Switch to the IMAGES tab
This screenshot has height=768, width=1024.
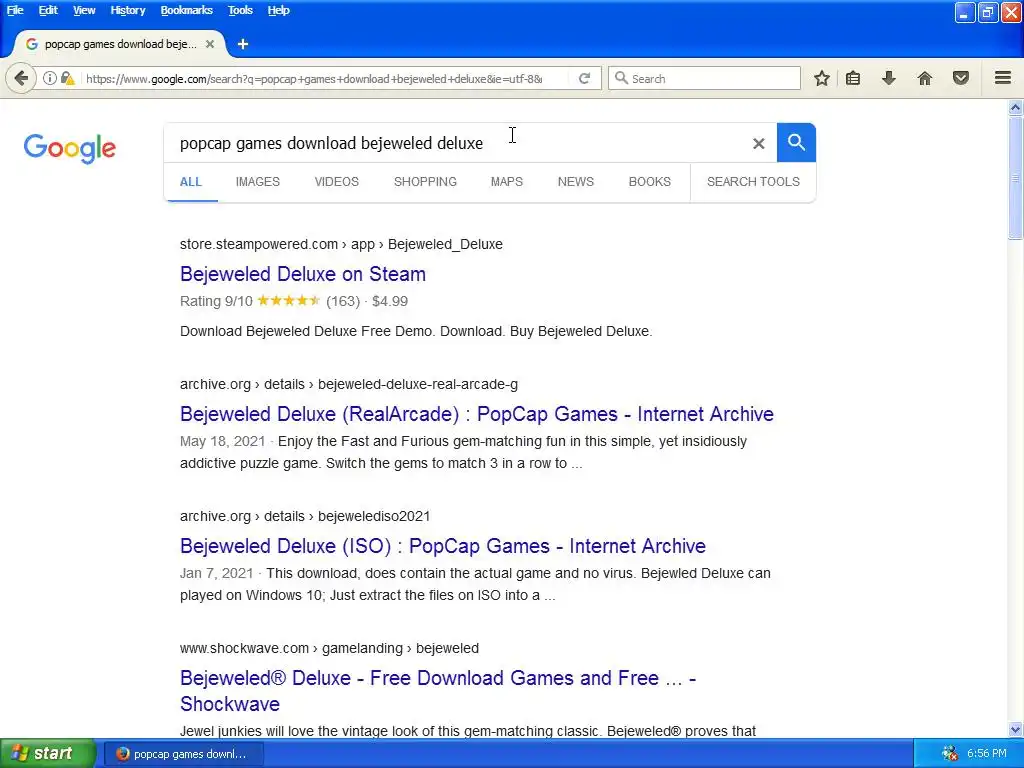[258, 182]
